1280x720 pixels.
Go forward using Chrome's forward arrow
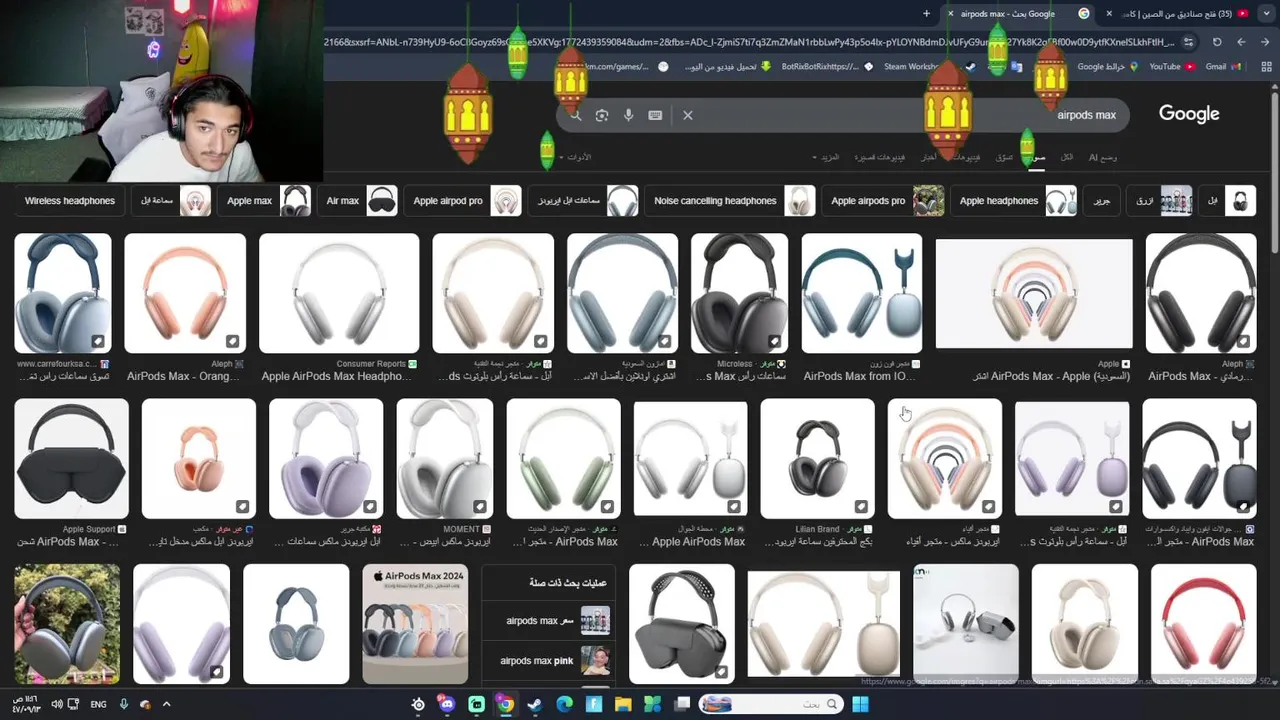click(1241, 42)
